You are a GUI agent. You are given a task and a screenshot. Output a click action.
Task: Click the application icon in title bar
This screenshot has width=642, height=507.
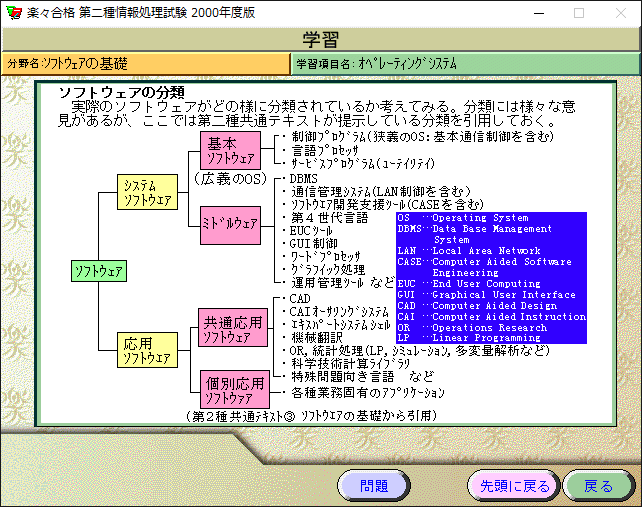click(14, 13)
